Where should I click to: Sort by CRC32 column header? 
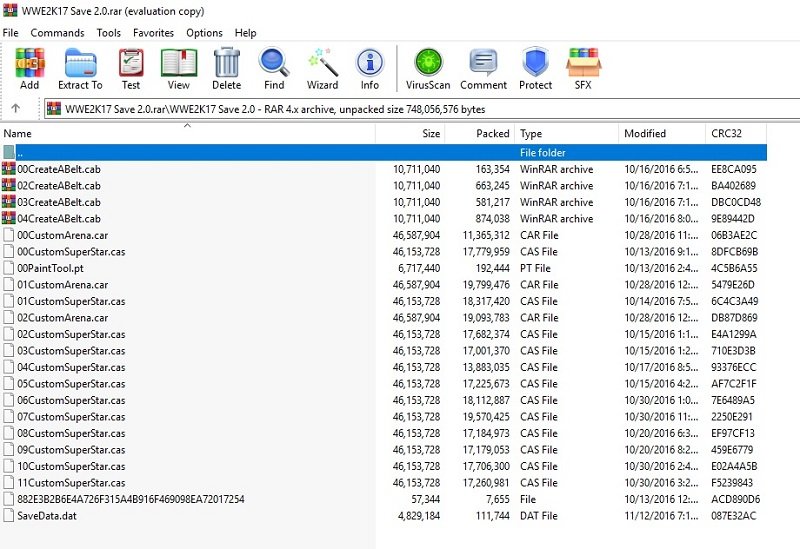(x=736, y=133)
